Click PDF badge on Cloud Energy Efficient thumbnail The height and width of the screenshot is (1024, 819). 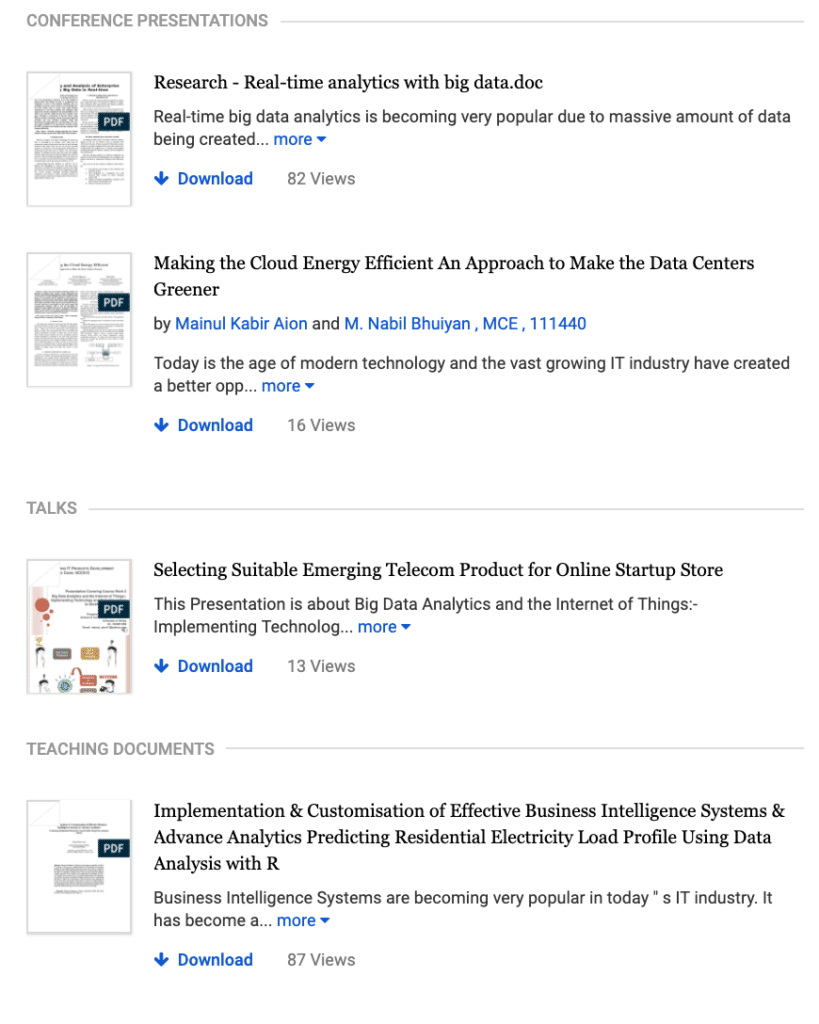point(115,302)
